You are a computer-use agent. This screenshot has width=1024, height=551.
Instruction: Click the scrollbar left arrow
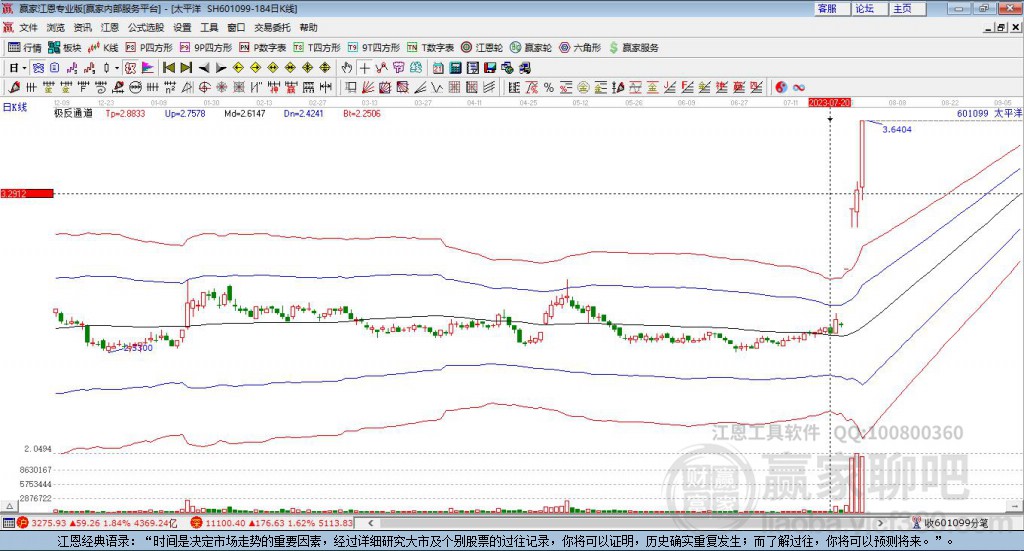(370, 523)
